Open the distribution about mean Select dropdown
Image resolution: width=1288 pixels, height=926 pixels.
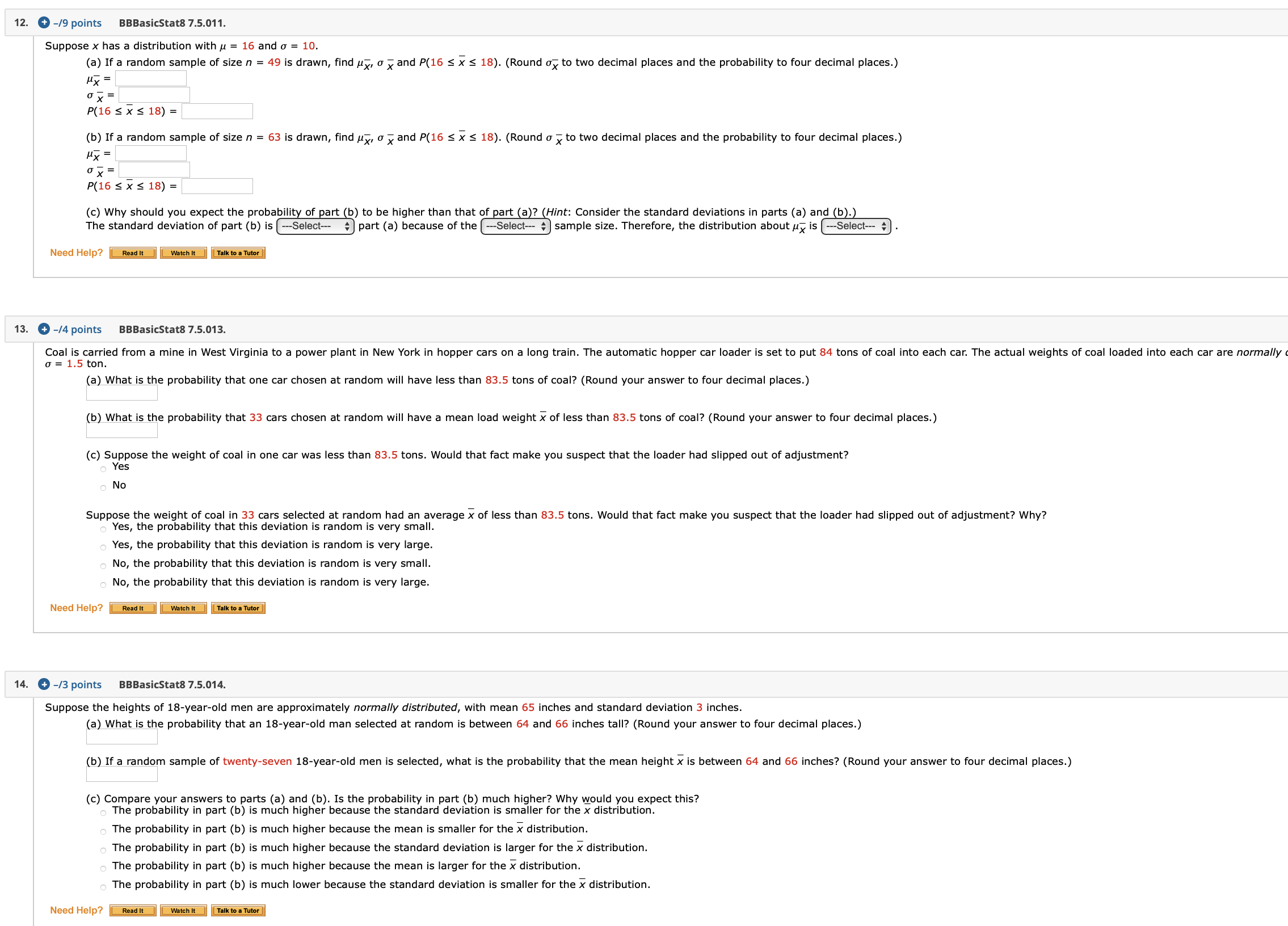855,226
